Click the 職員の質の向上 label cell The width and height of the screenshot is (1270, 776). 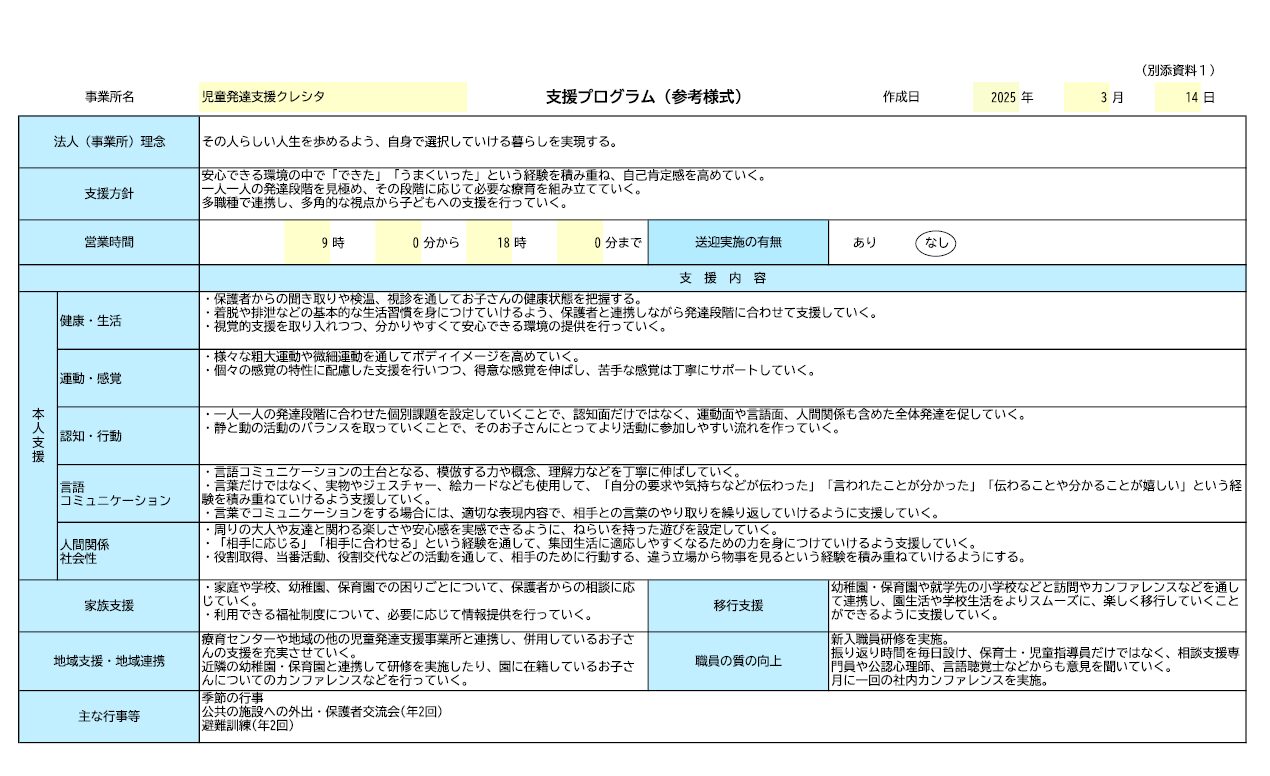[738, 661]
